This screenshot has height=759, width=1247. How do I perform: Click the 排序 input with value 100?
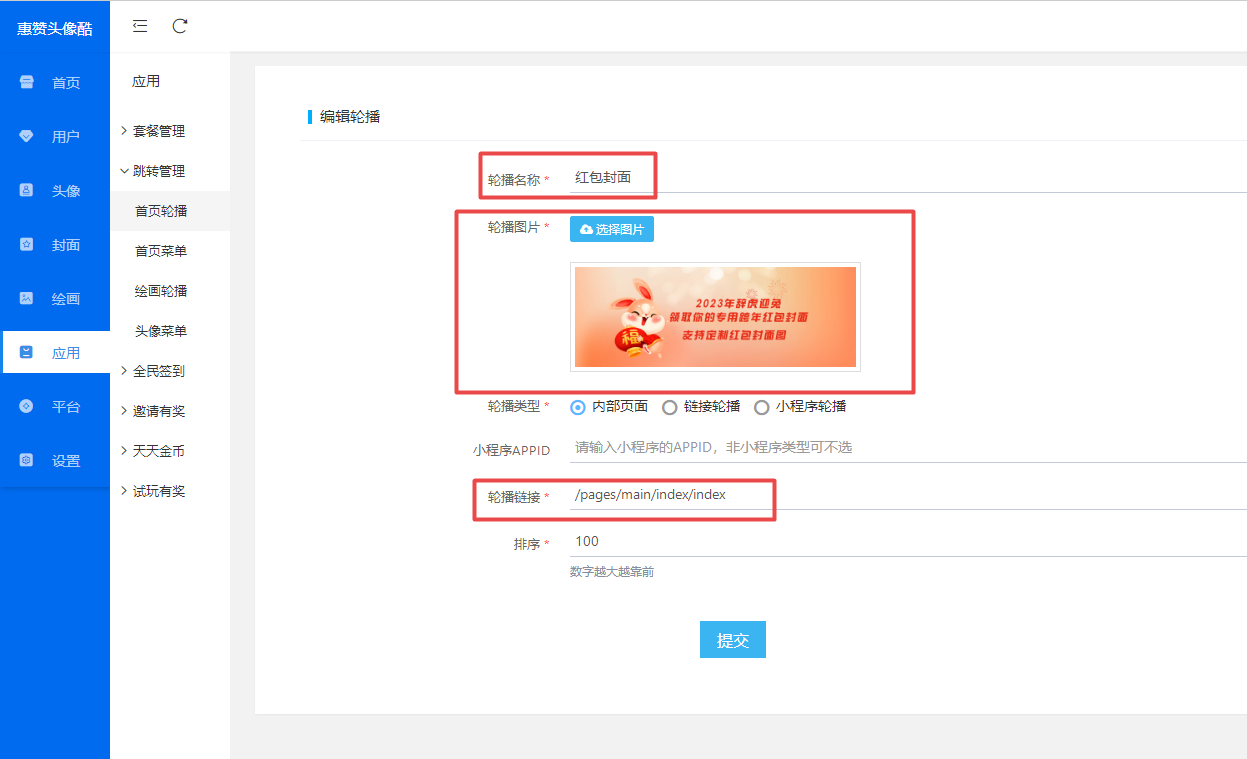pyautogui.click(x=908, y=542)
